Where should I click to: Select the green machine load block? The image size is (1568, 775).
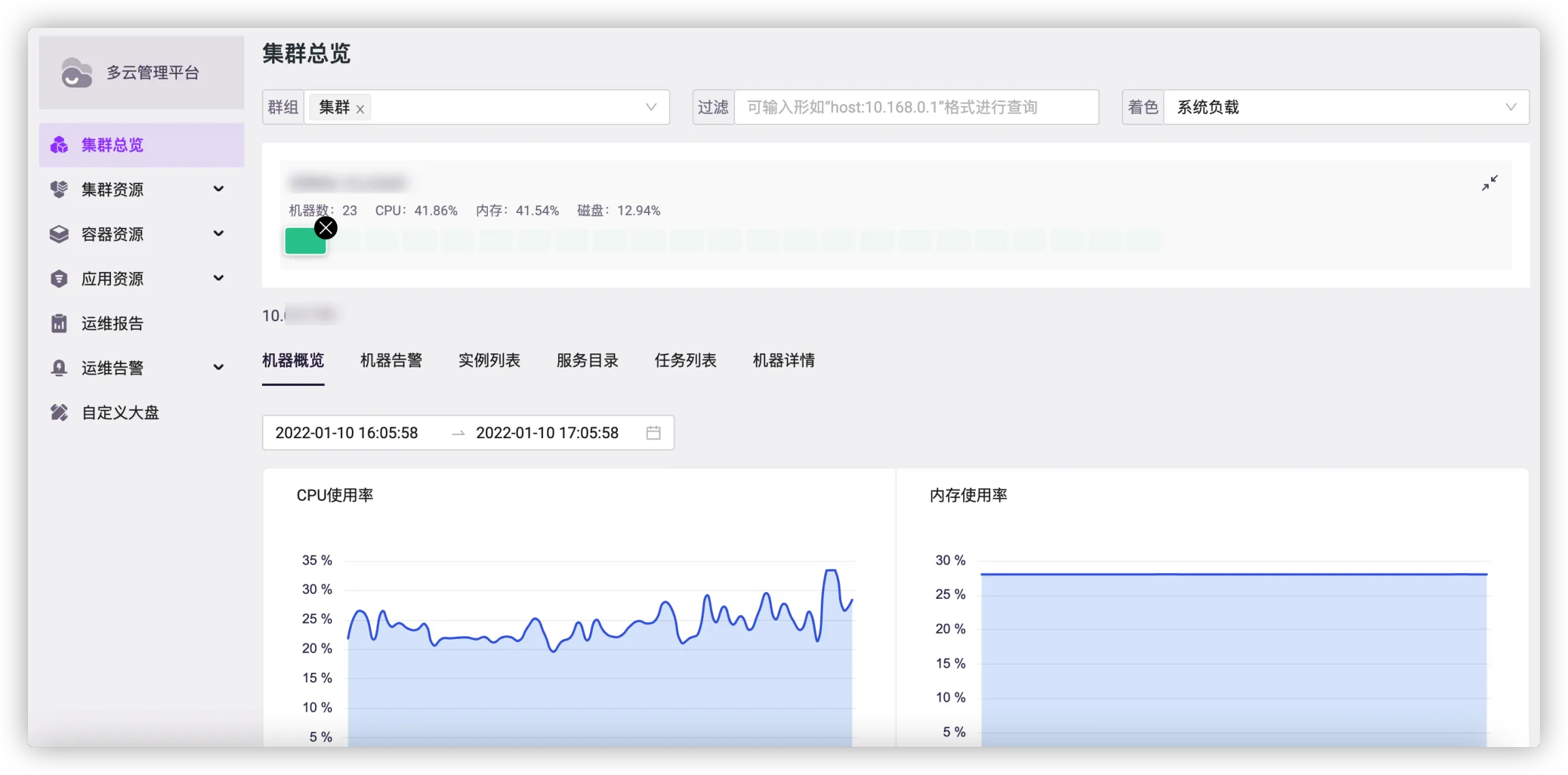tap(303, 243)
